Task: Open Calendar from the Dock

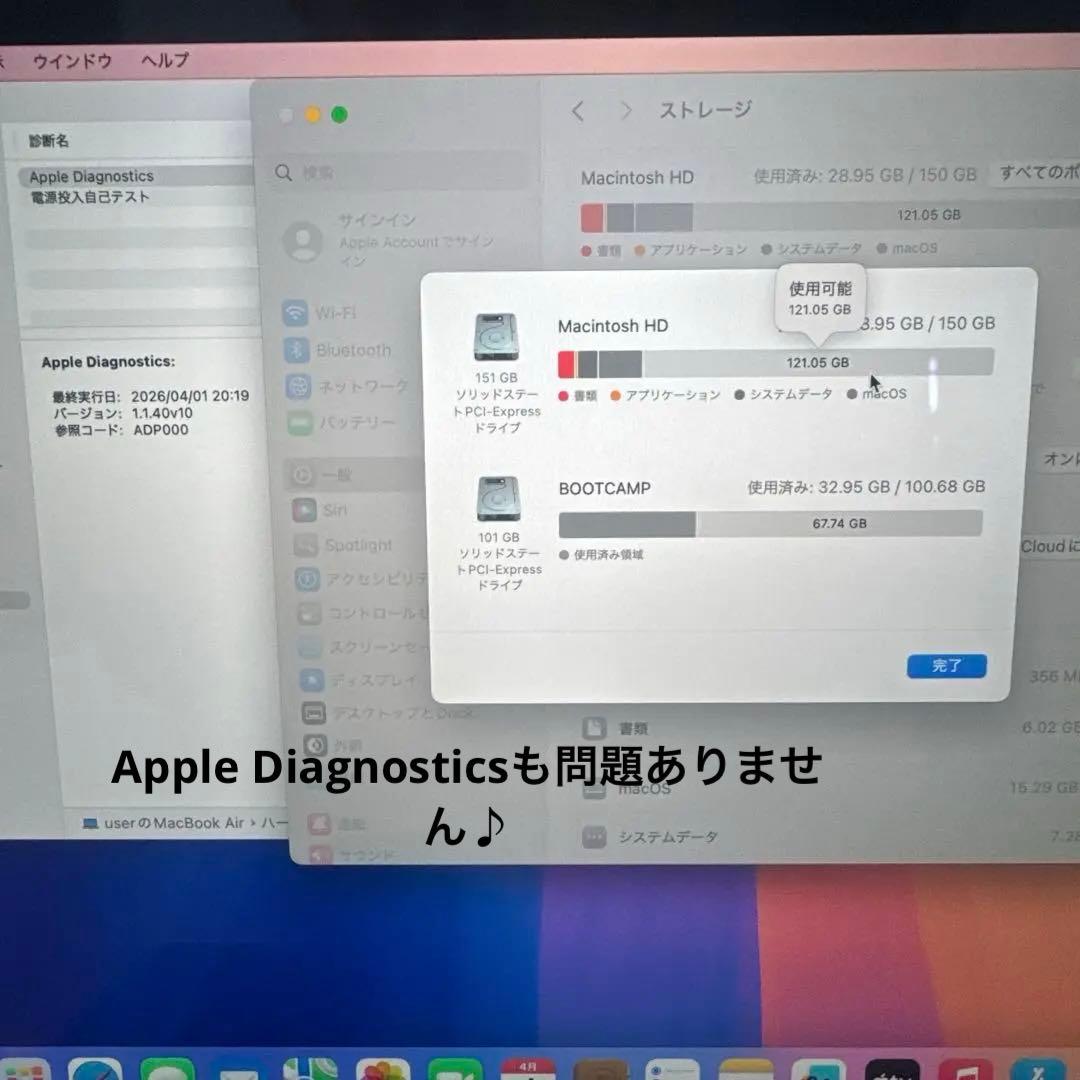Action: pos(528,1069)
